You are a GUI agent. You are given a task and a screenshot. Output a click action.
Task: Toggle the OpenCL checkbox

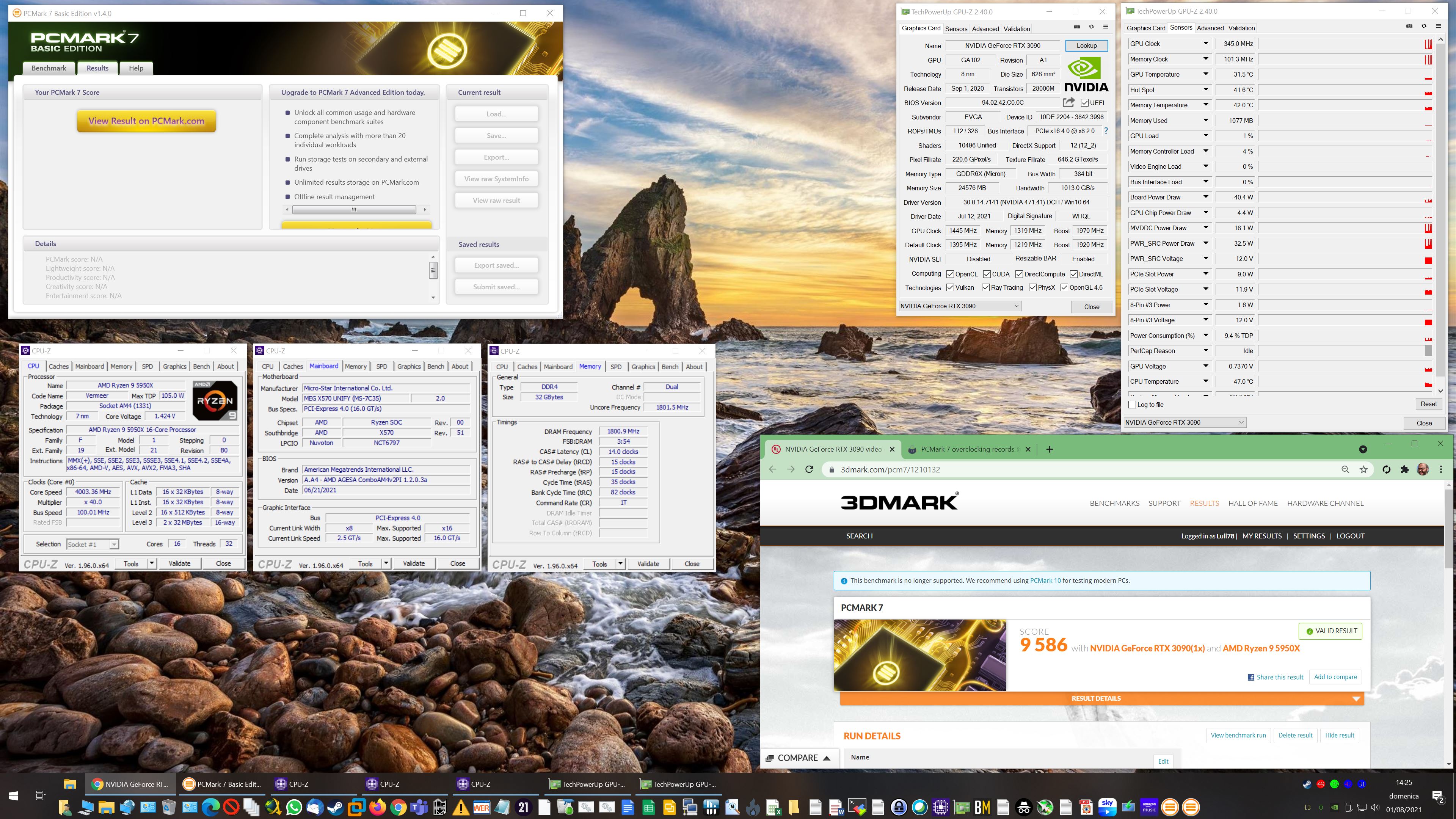950,274
